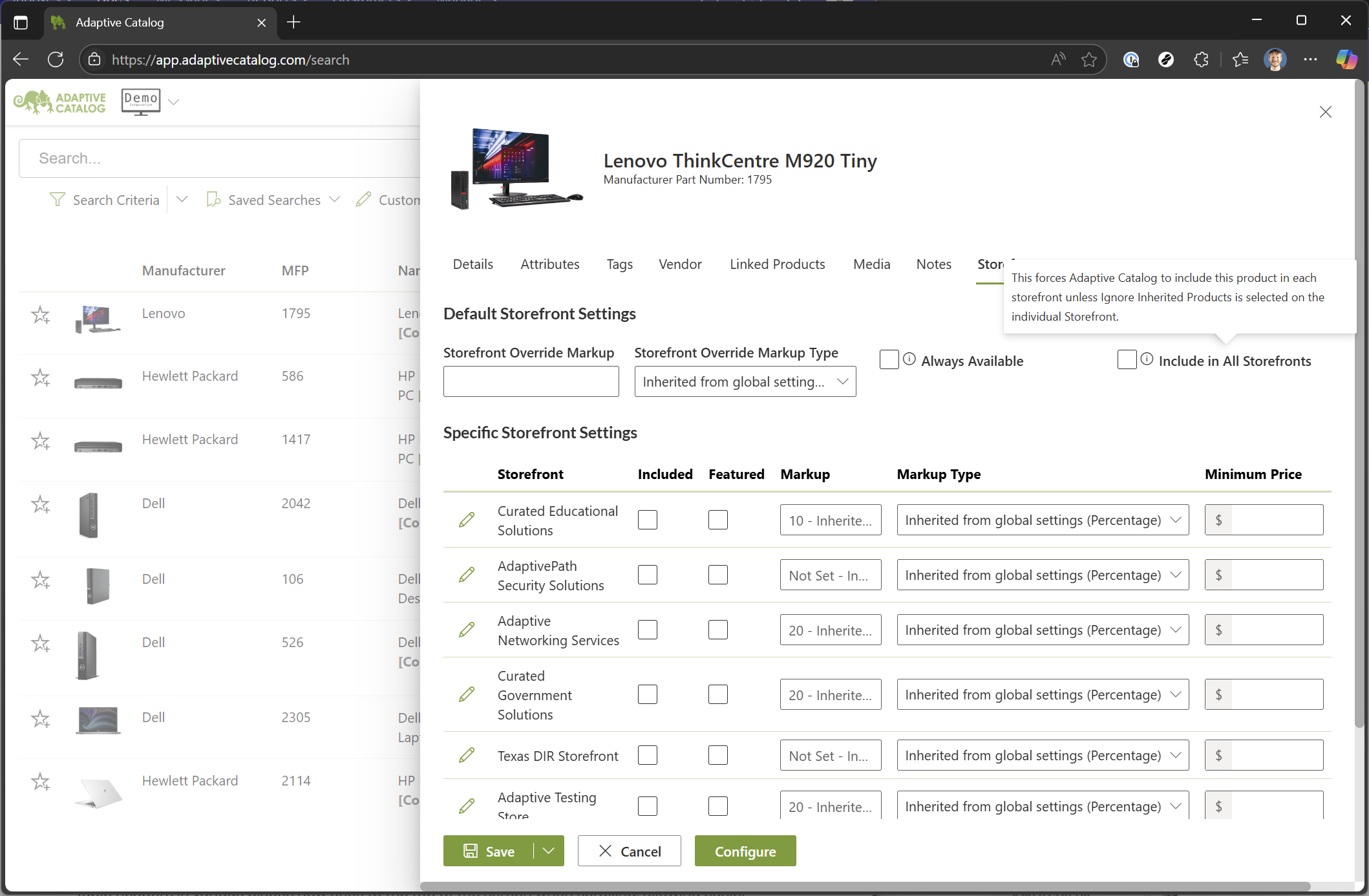Click the browser refresh icon
The width and height of the screenshot is (1369, 896).
tap(56, 59)
